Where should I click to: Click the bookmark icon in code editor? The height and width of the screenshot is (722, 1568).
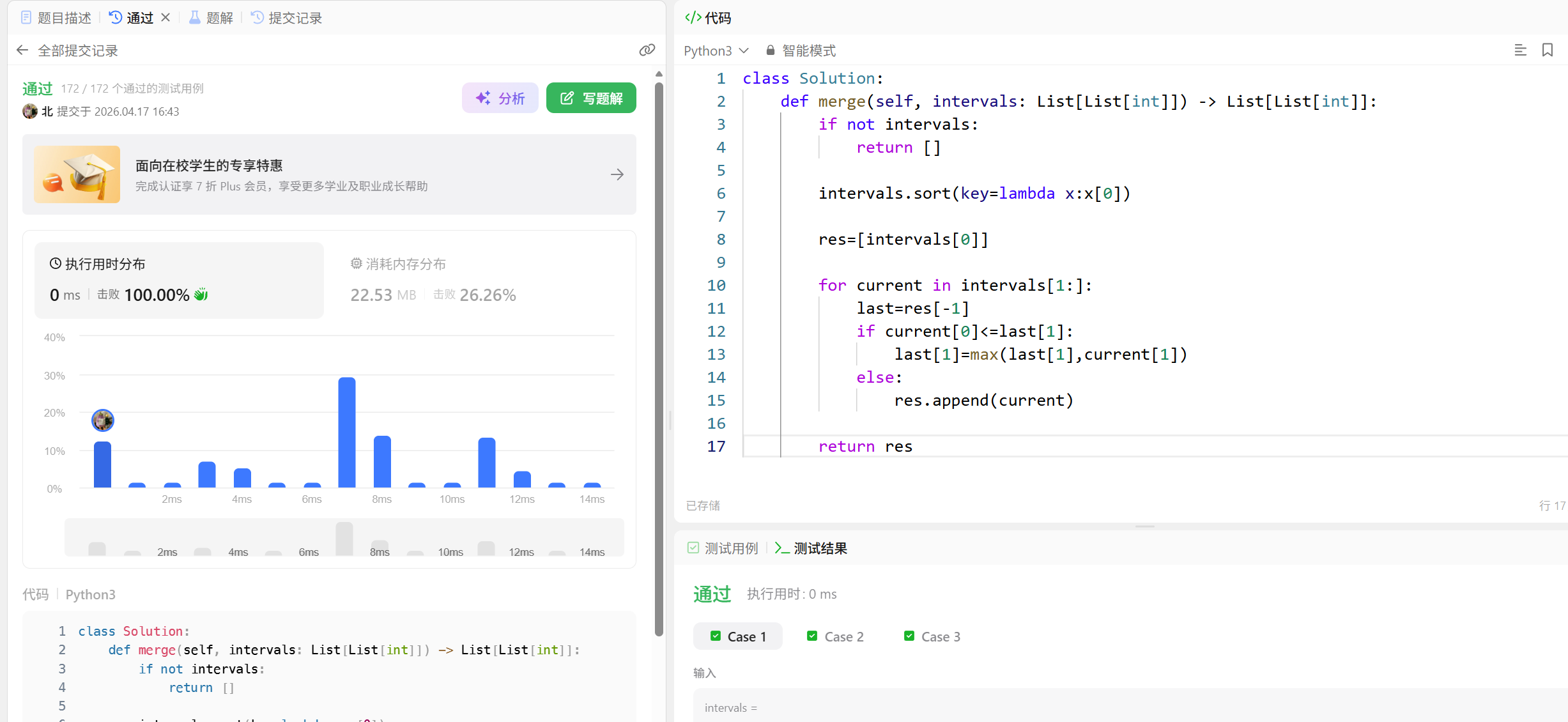(x=1547, y=50)
